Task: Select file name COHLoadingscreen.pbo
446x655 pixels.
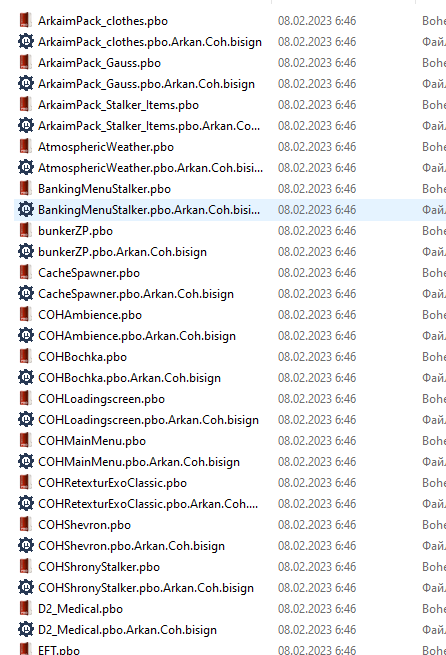Action: (x=101, y=399)
